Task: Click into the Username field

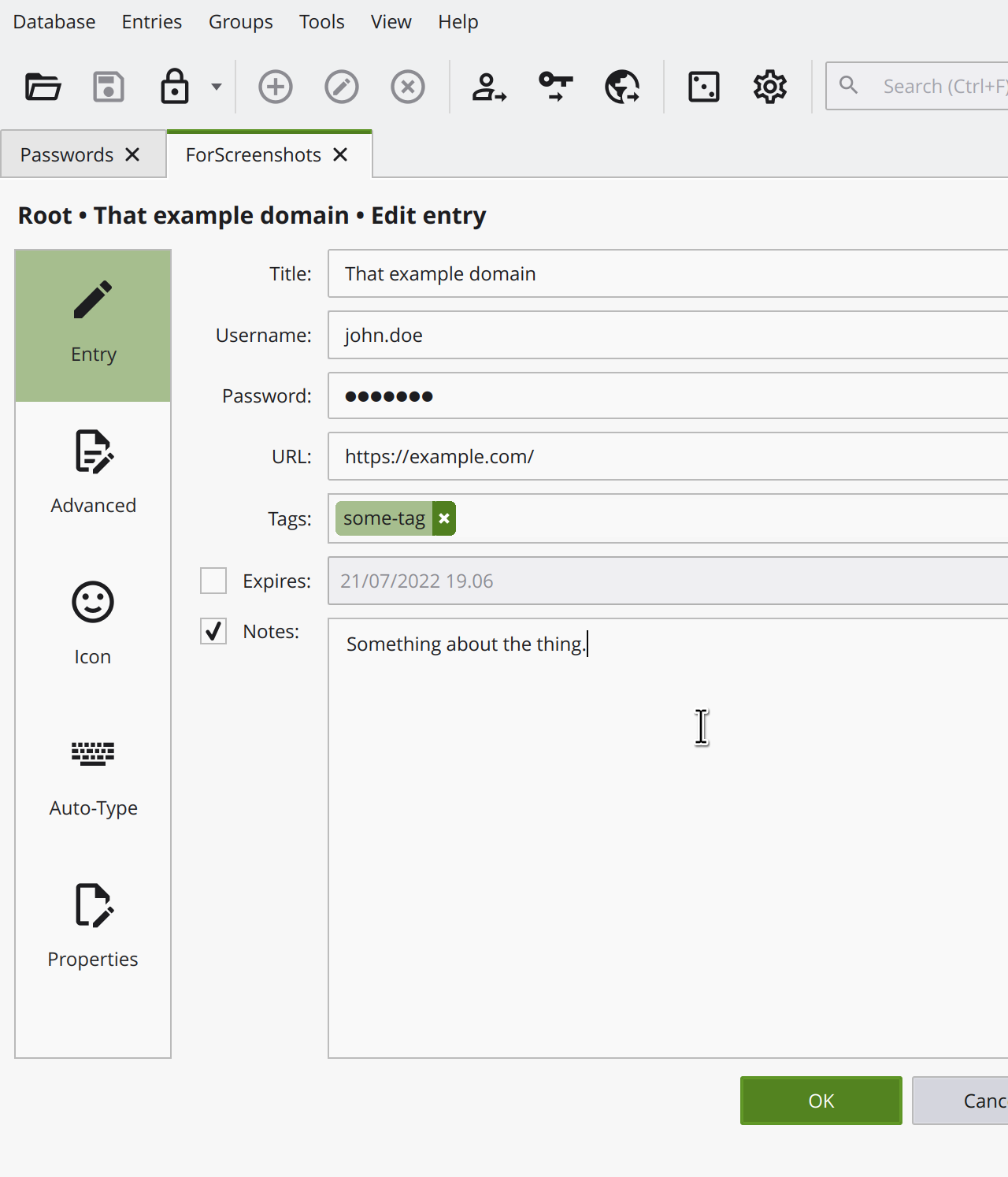Action: point(668,335)
